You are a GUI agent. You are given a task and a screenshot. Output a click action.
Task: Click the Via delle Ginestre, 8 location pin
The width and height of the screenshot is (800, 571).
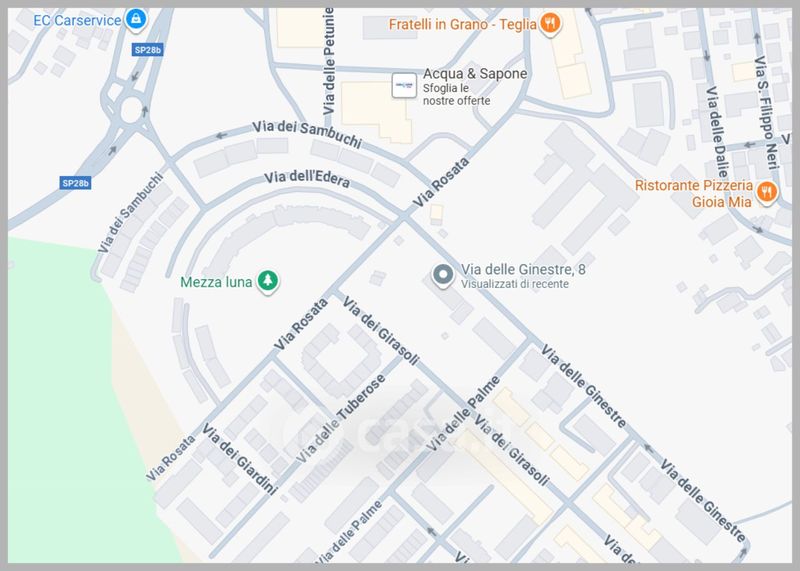(x=443, y=276)
